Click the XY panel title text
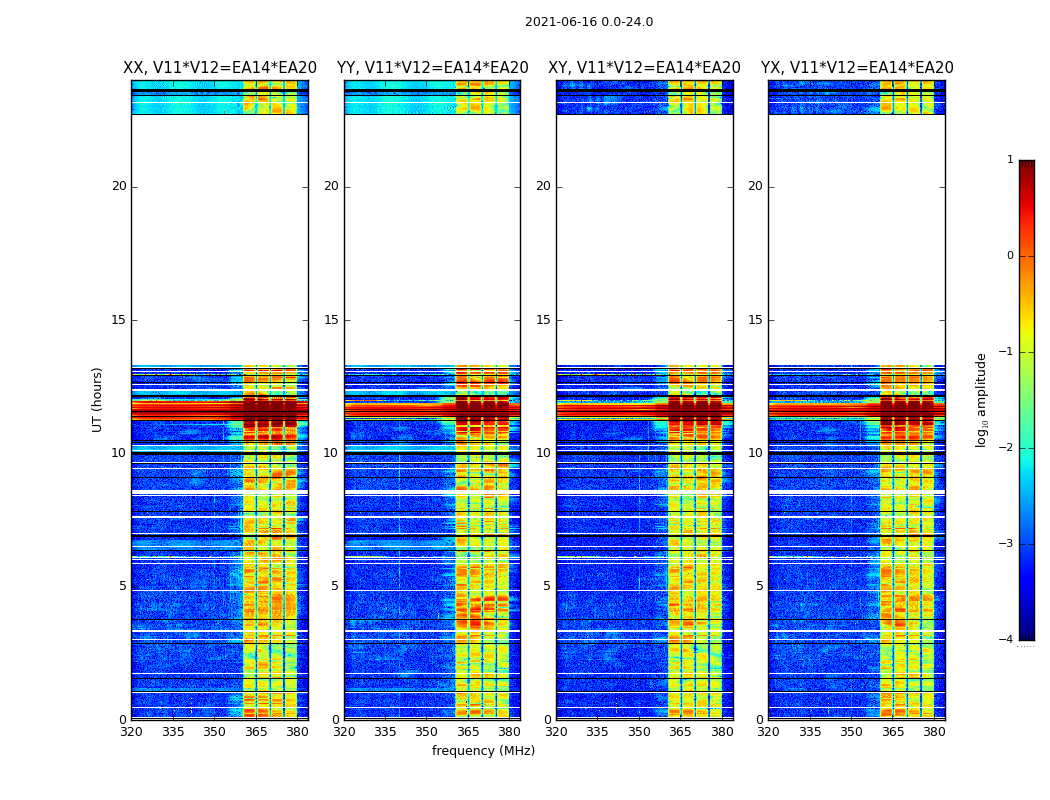 (644, 68)
